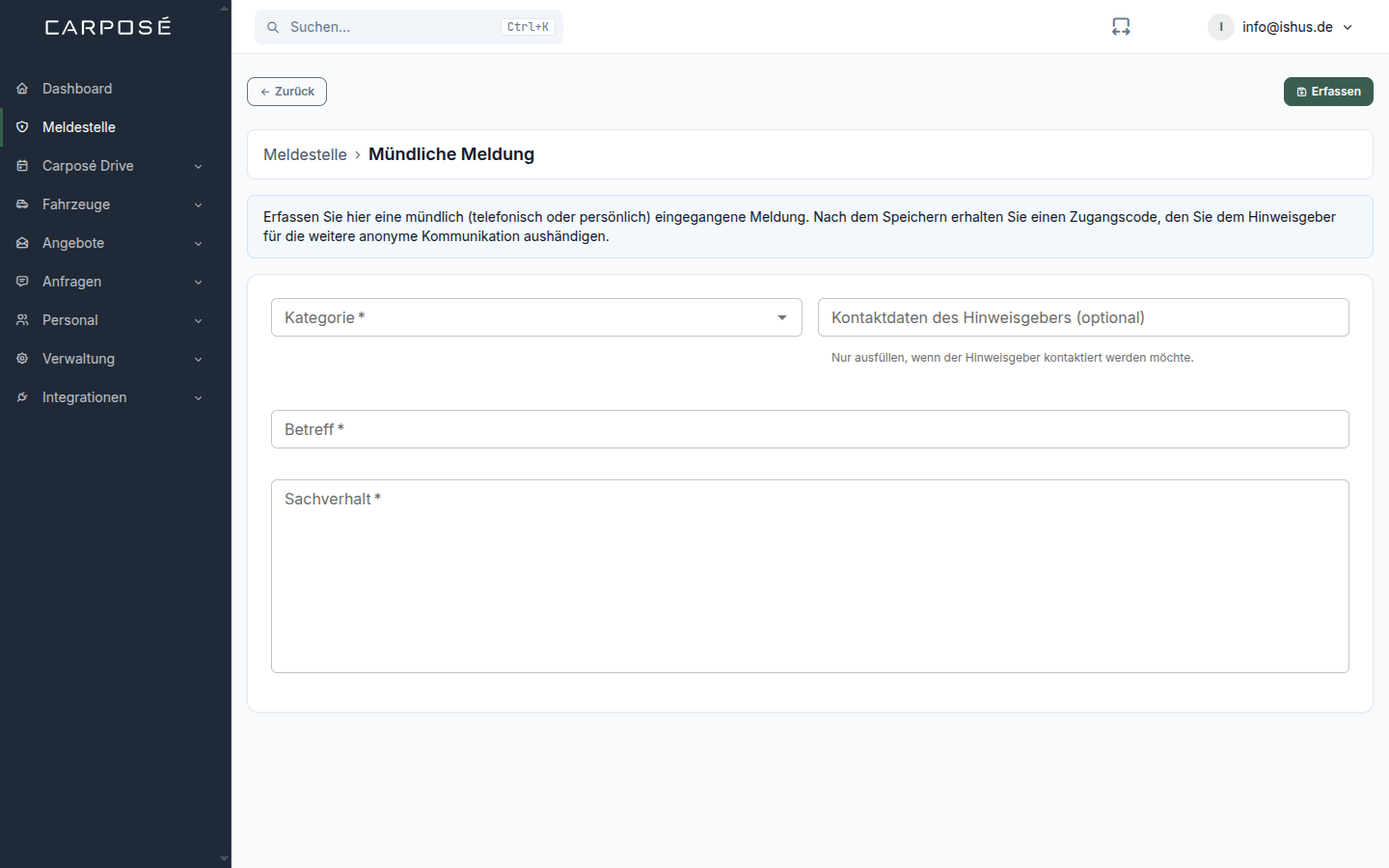
Task: Click the Kontaktdaten des Hinweisgebers field
Action: point(1083,317)
